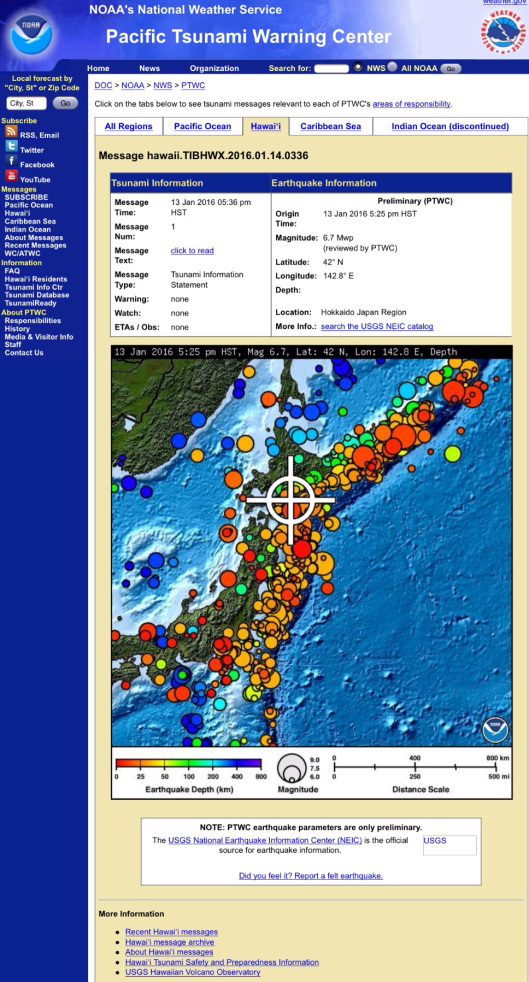The image size is (529, 982).
Task: Open Media & Visitor Info sidebar link
Action: coord(39,337)
